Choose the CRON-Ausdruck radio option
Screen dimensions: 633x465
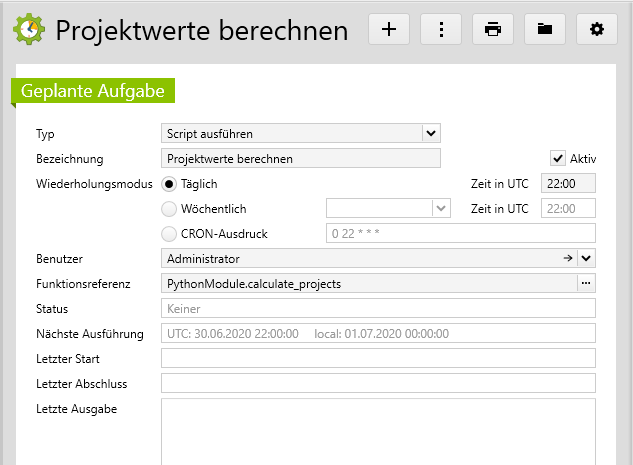169,234
